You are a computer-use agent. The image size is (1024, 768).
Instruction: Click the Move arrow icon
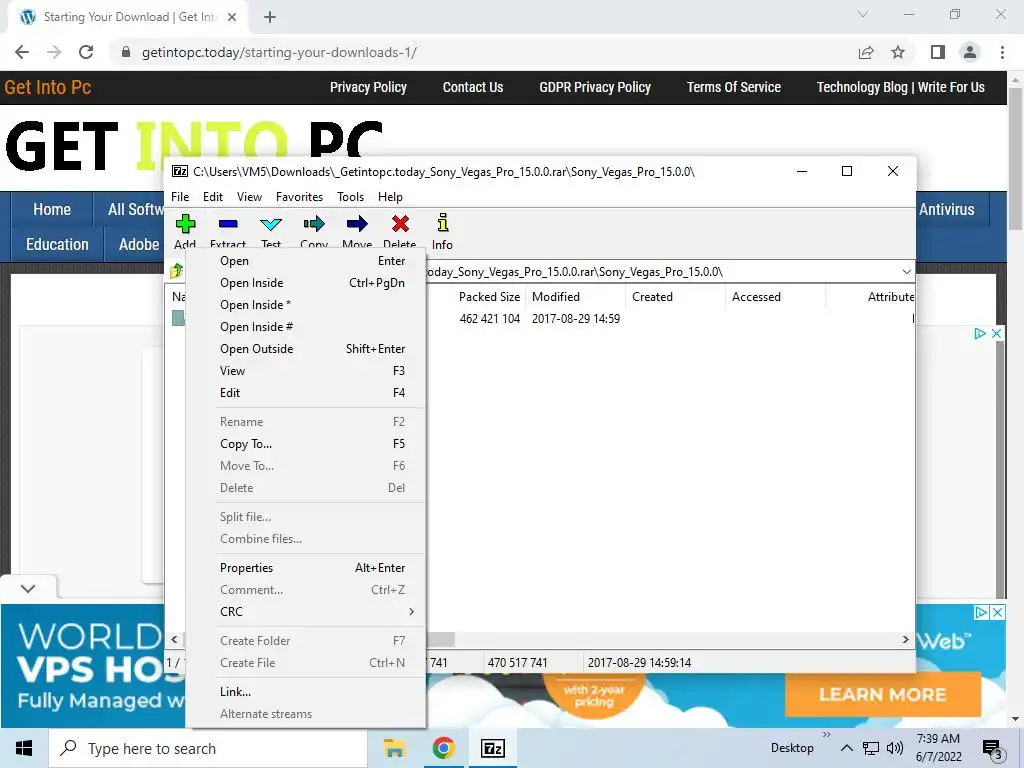click(x=357, y=224)
